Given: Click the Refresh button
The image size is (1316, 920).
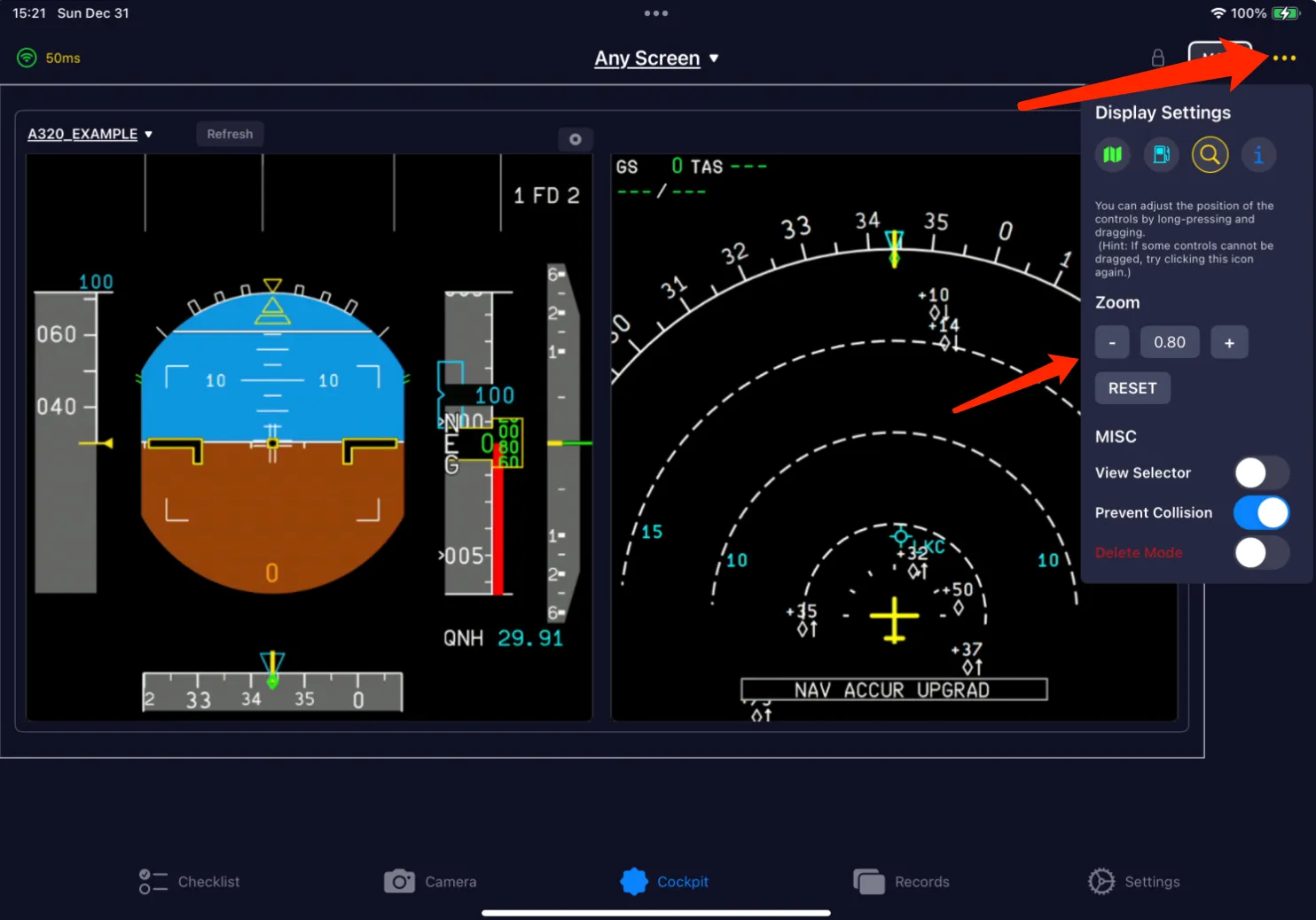Looking at the screenshot, I should (230, 134).
